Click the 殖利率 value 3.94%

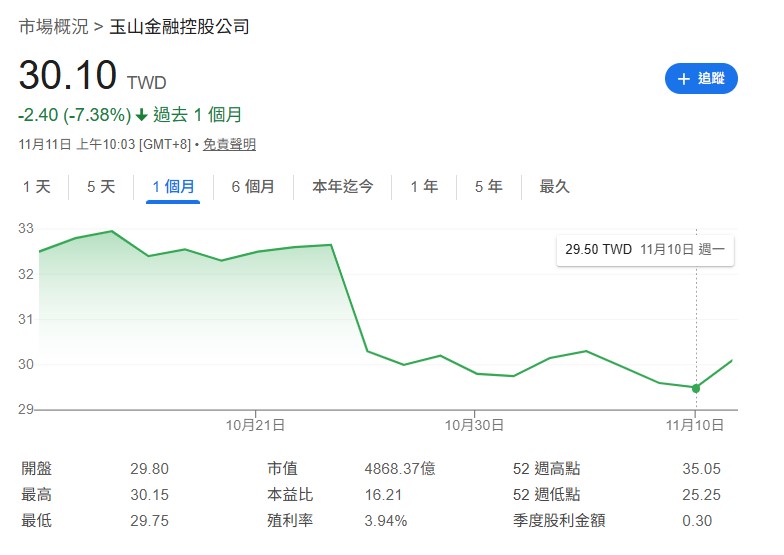(386, 521)
